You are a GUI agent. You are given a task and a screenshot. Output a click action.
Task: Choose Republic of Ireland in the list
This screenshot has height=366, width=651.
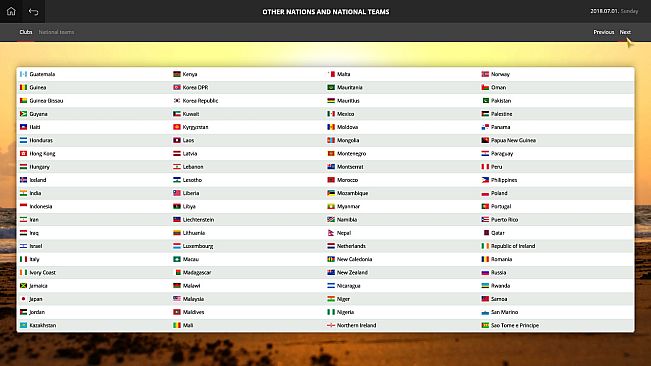(513, 246)
